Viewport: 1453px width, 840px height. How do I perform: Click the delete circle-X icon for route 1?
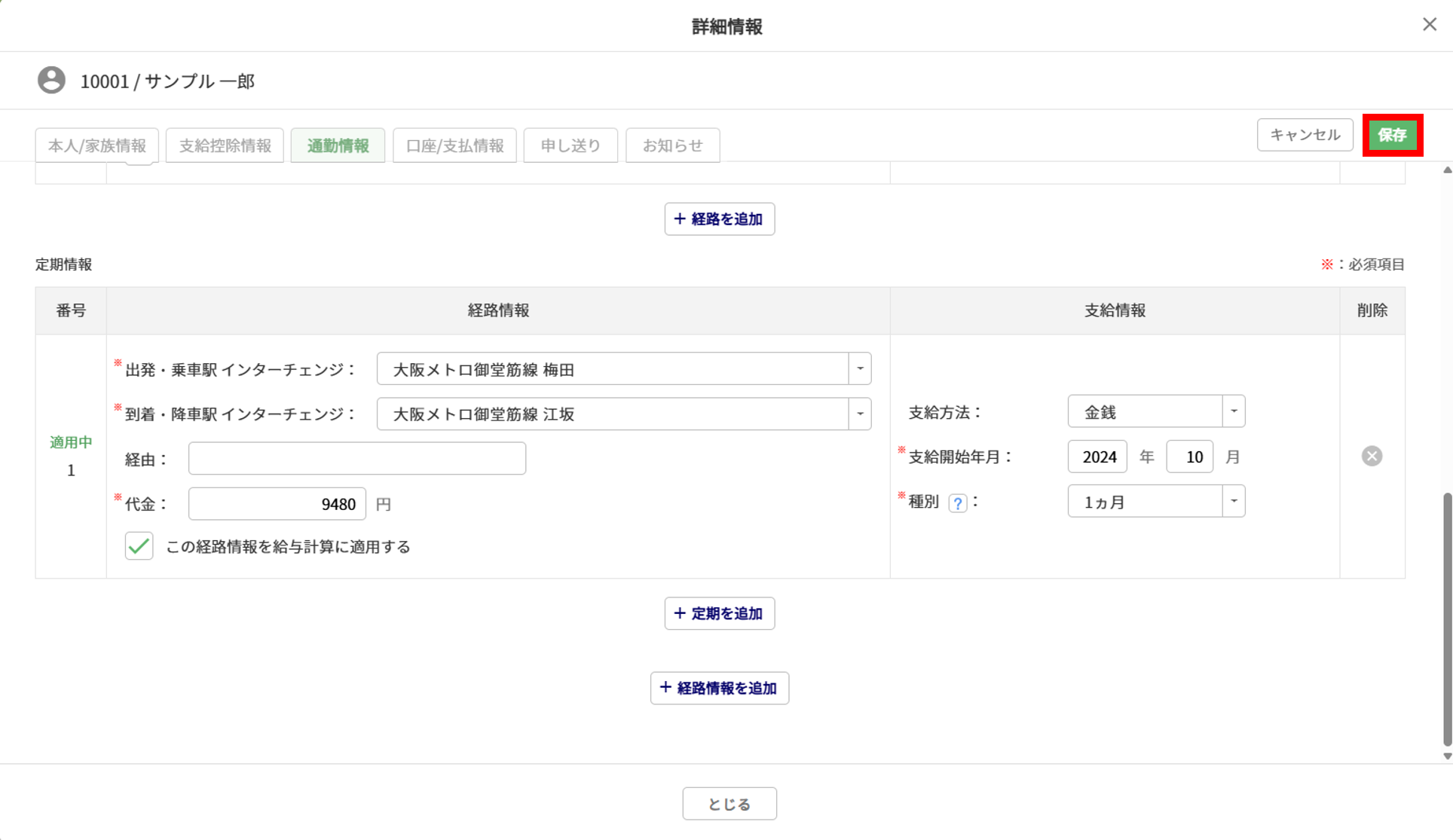click(x=1372, y=456)
